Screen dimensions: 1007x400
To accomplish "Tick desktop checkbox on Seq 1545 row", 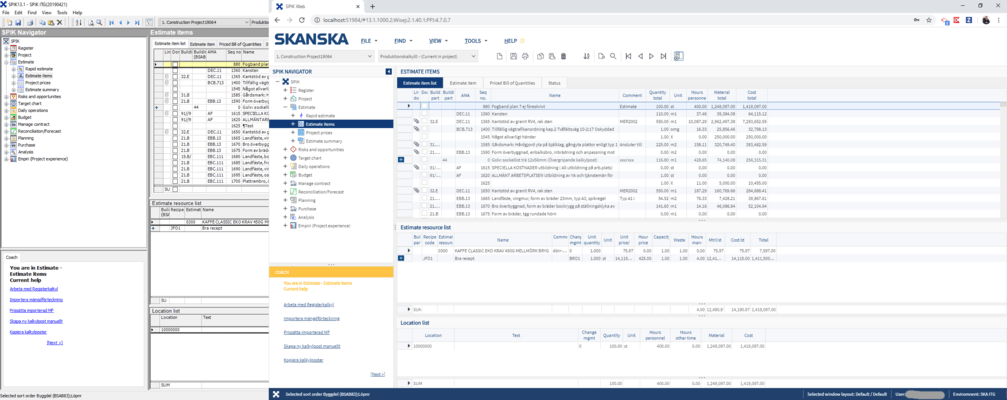I will pos(174,88).
